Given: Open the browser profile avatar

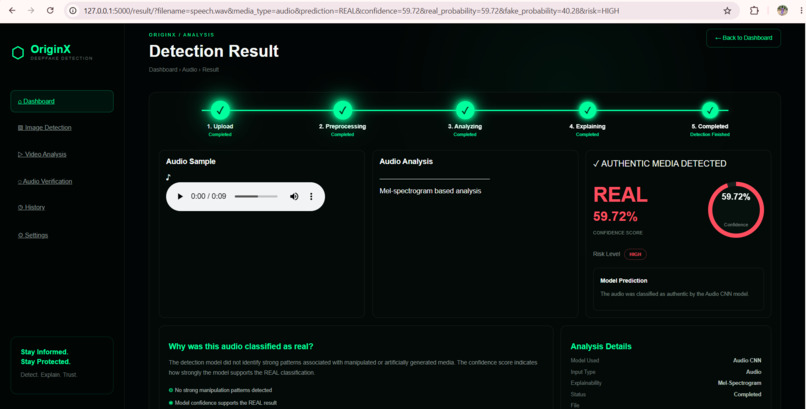Looking at the screenshot, I should [782, 10].
